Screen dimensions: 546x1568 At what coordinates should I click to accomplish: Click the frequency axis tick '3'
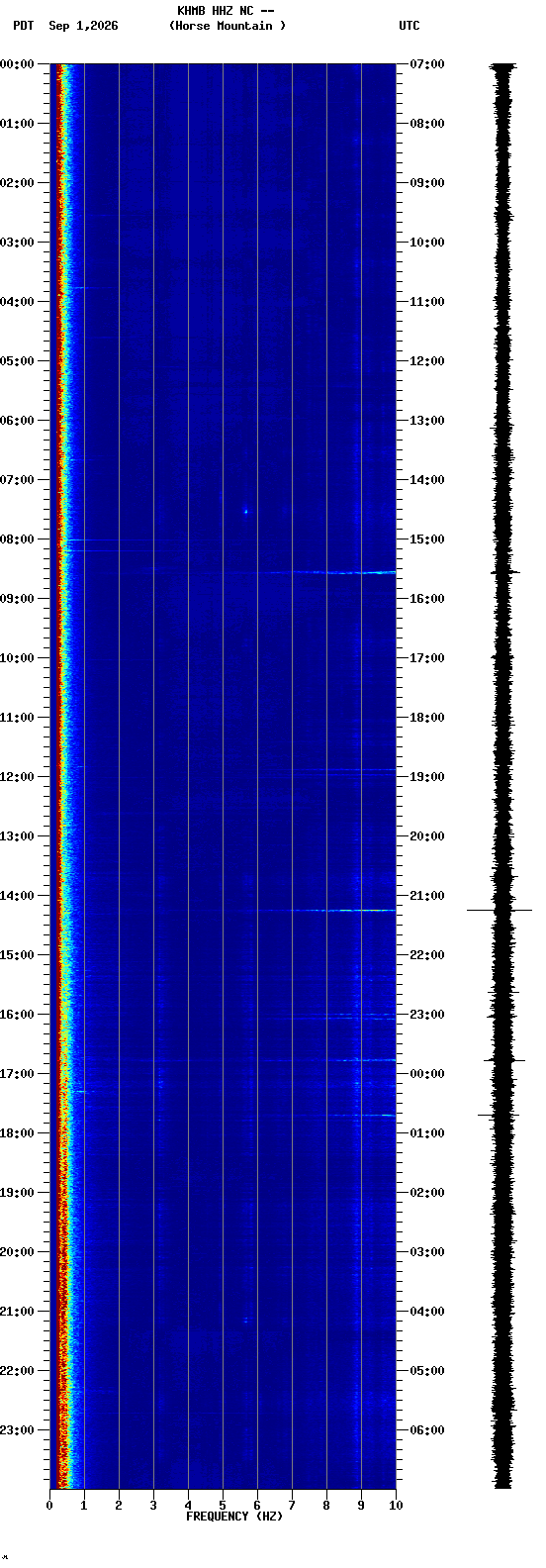tap(153, 1506)
